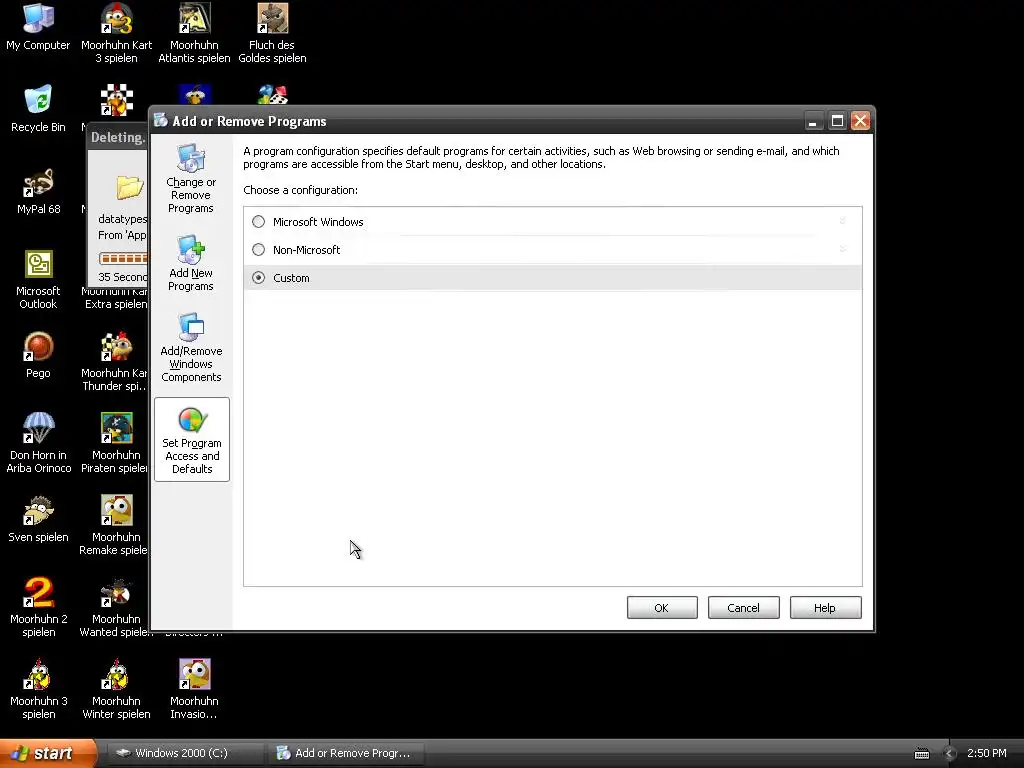Select the Moorhuhn Kart Thunder shortcut

pyautogui.click(x=116, y=362)
